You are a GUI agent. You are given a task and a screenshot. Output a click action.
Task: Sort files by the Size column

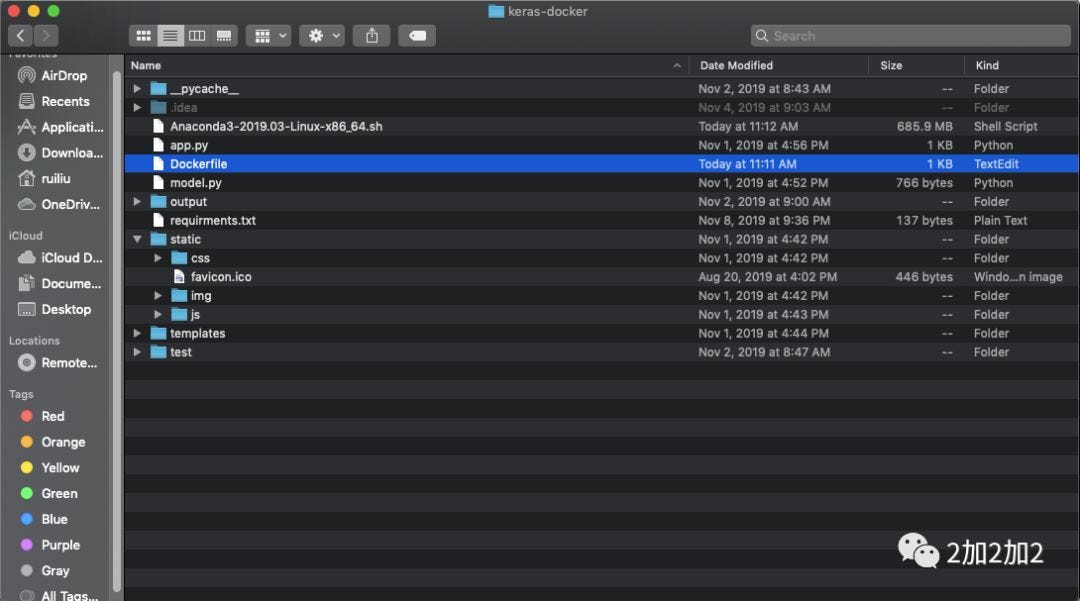coord(889,65)
